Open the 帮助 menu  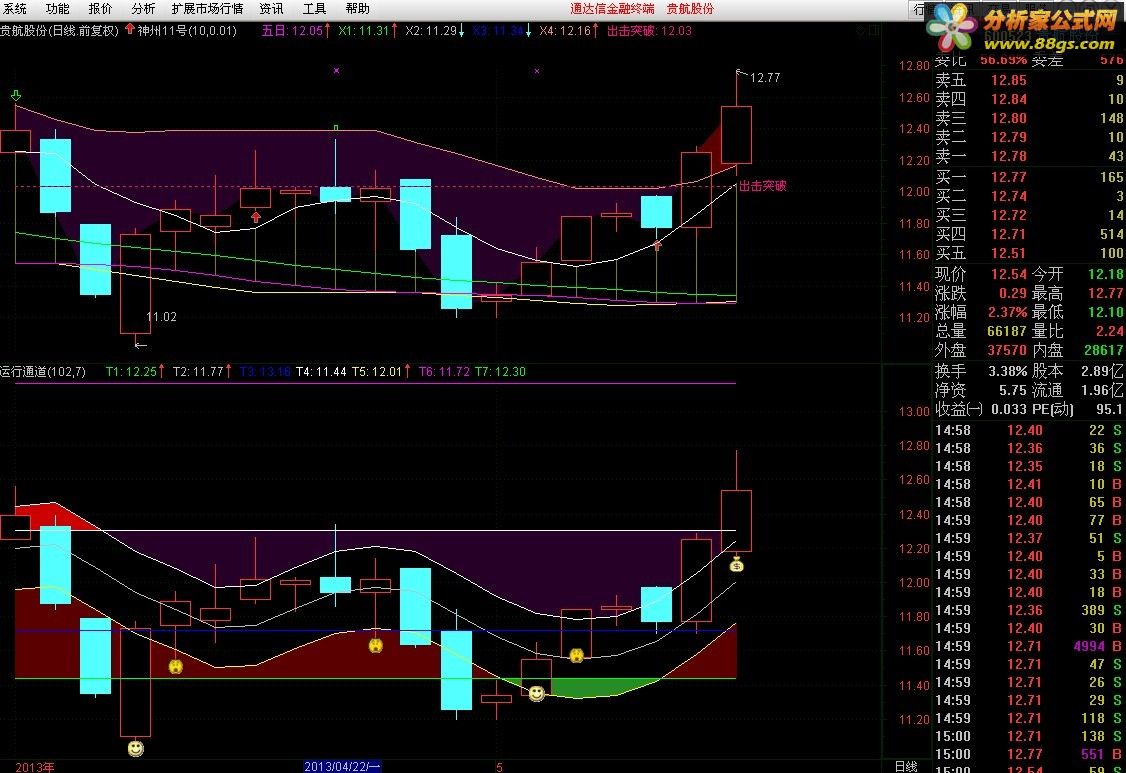358,9
